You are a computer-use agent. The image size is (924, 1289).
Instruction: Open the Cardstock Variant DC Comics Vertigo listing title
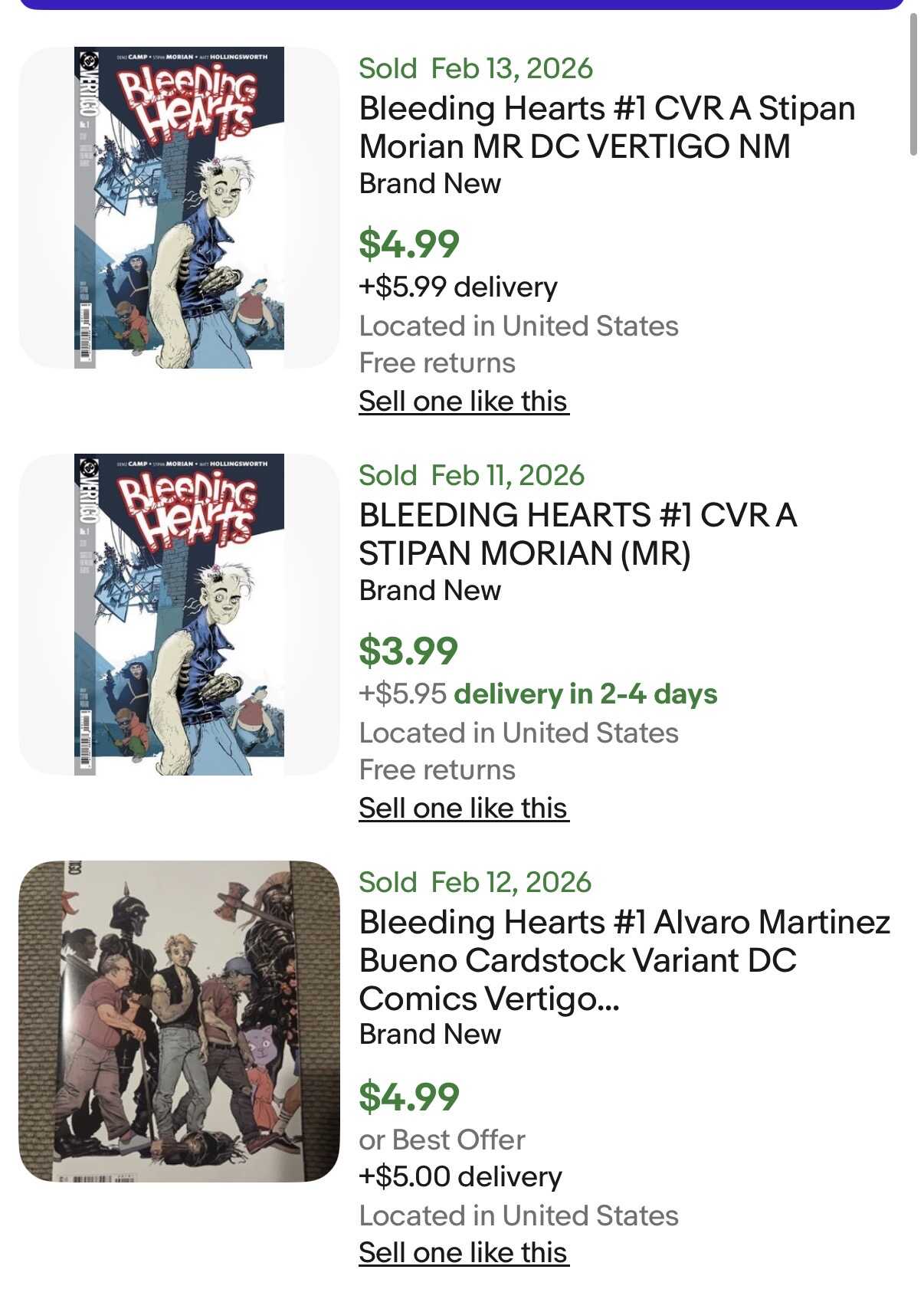pos(624,959)
